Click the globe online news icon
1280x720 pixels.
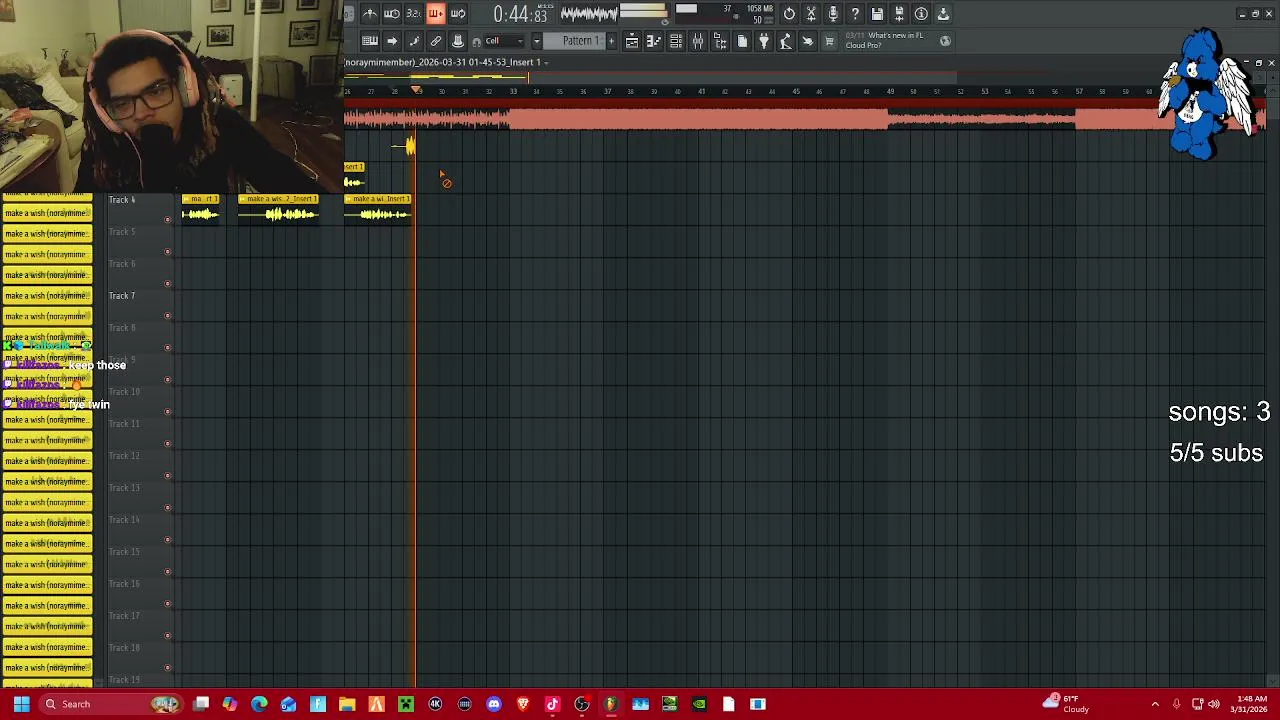tap(945, 41)
